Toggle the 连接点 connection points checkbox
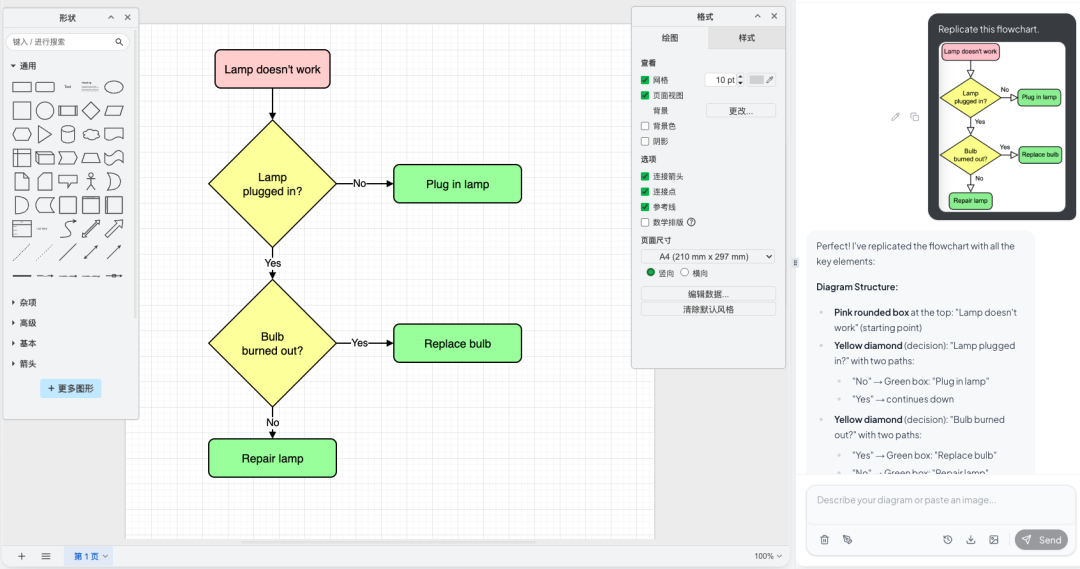The width and height of the screenshot is (1080, 569). [645, 192]
